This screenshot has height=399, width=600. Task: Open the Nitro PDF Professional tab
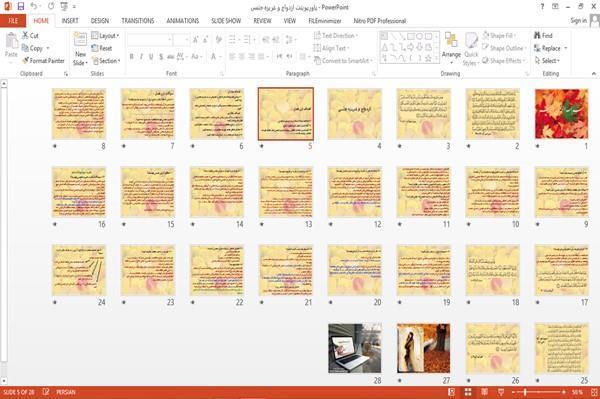pyautogui.click(x=380, y=21)
